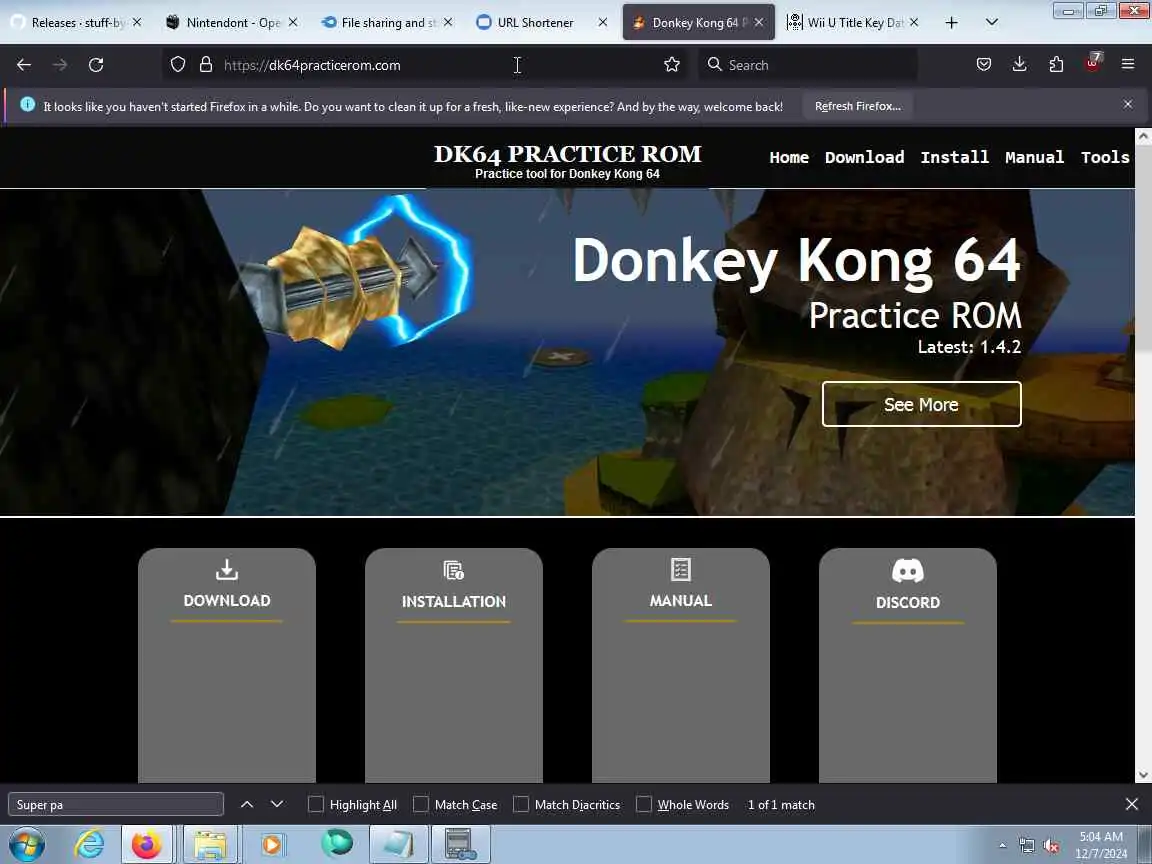Open the Pocket save icon
This screenshot has height=864, width=1152.
point(984,65)
